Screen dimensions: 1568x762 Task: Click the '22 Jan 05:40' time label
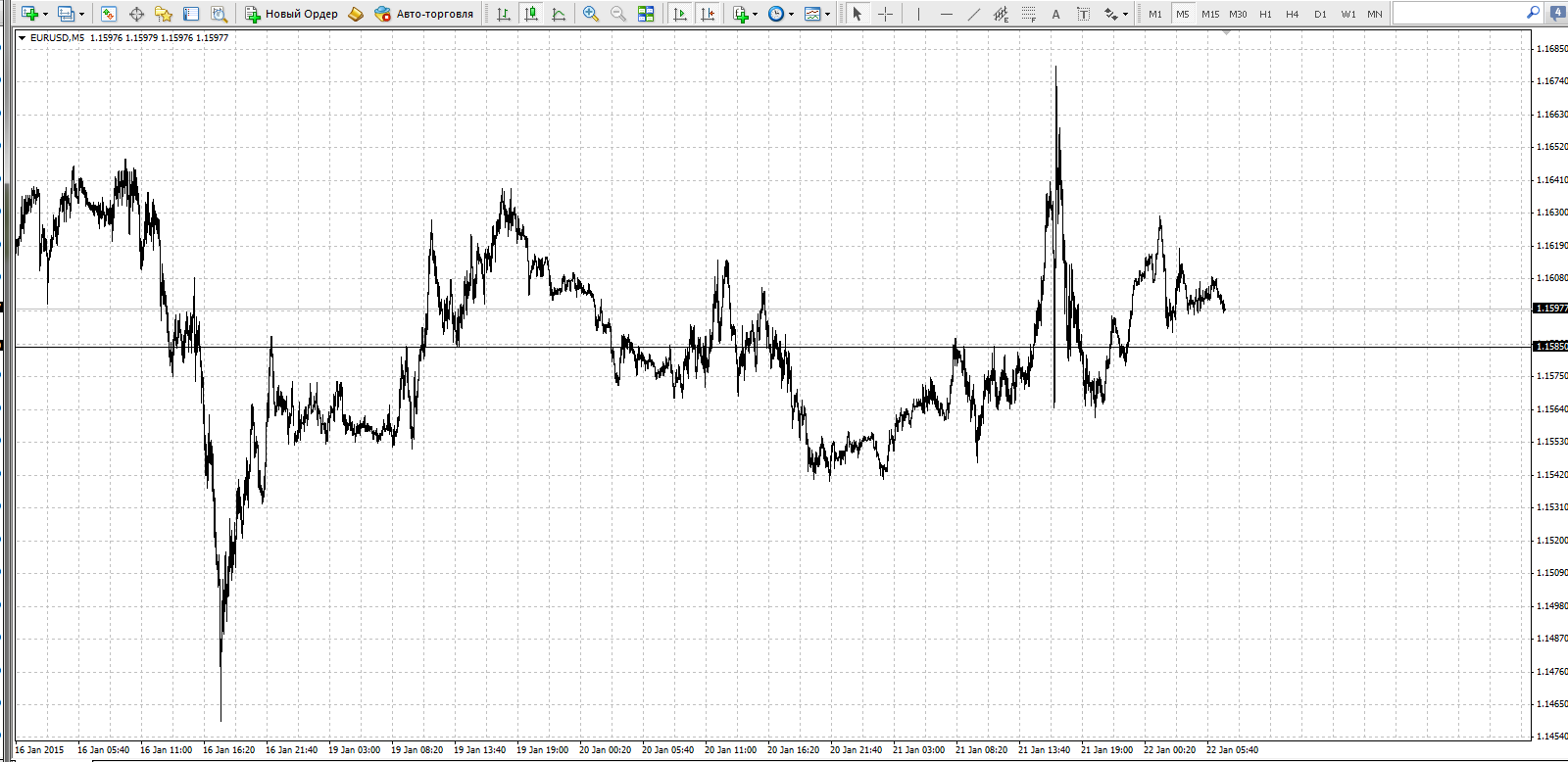point(1232,750)
